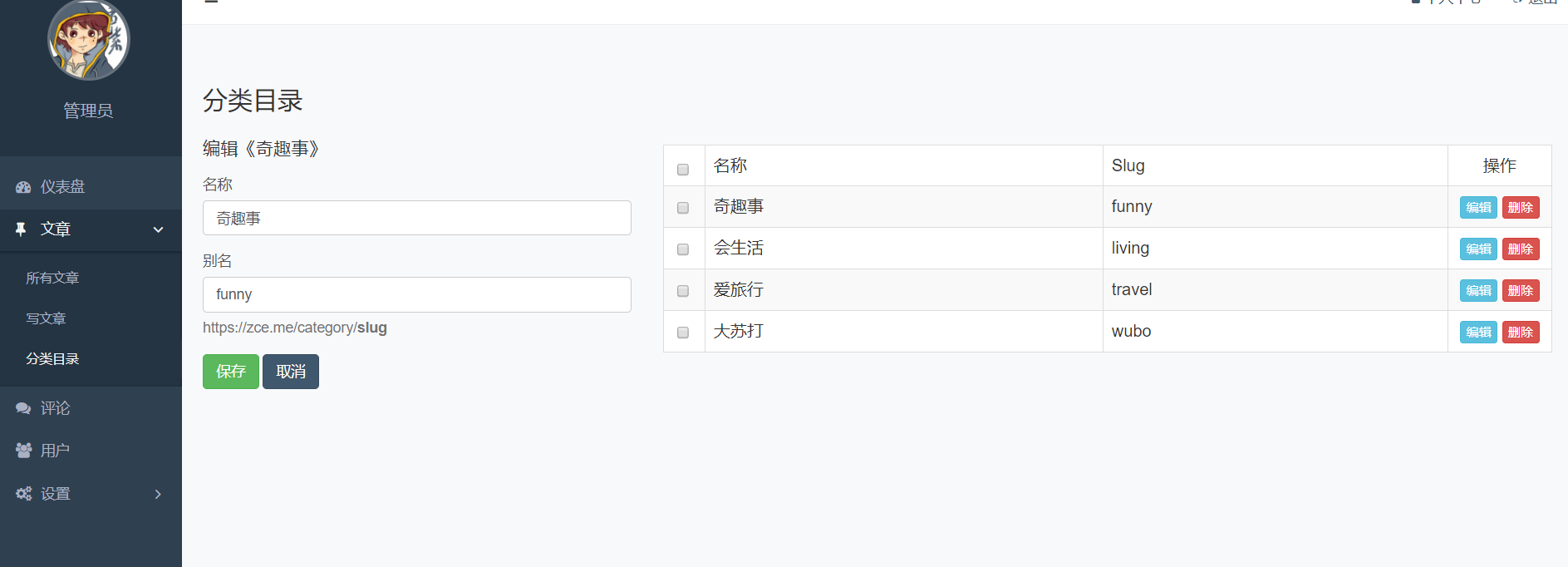This screenshot has width=1568, height=567.
Task: Click the dashboard gauge icon
Action: pyautogui.click(x=23, y=187)
